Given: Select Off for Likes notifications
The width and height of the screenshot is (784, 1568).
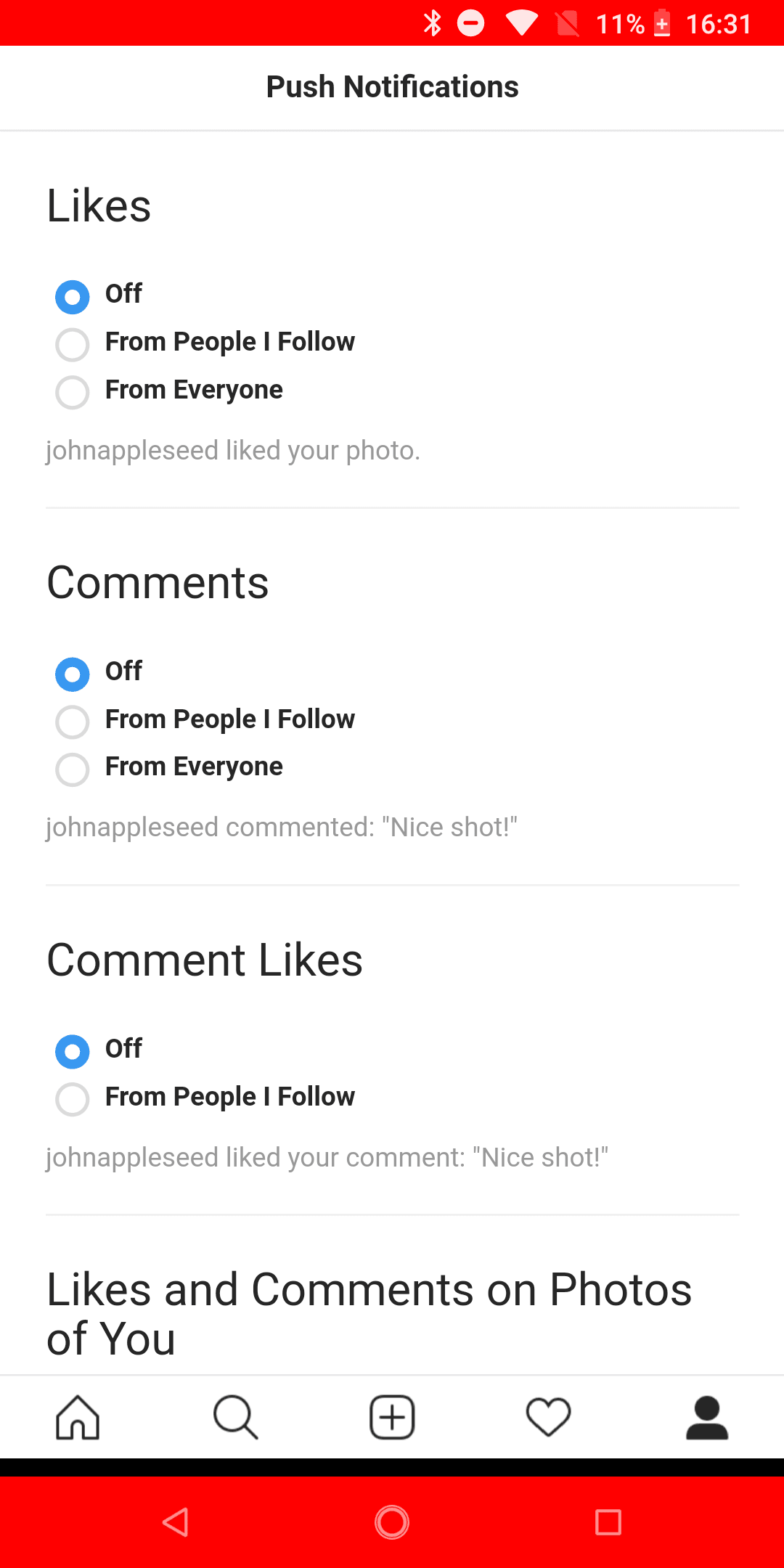Looking at the screenshot, I should coord(73,297).
